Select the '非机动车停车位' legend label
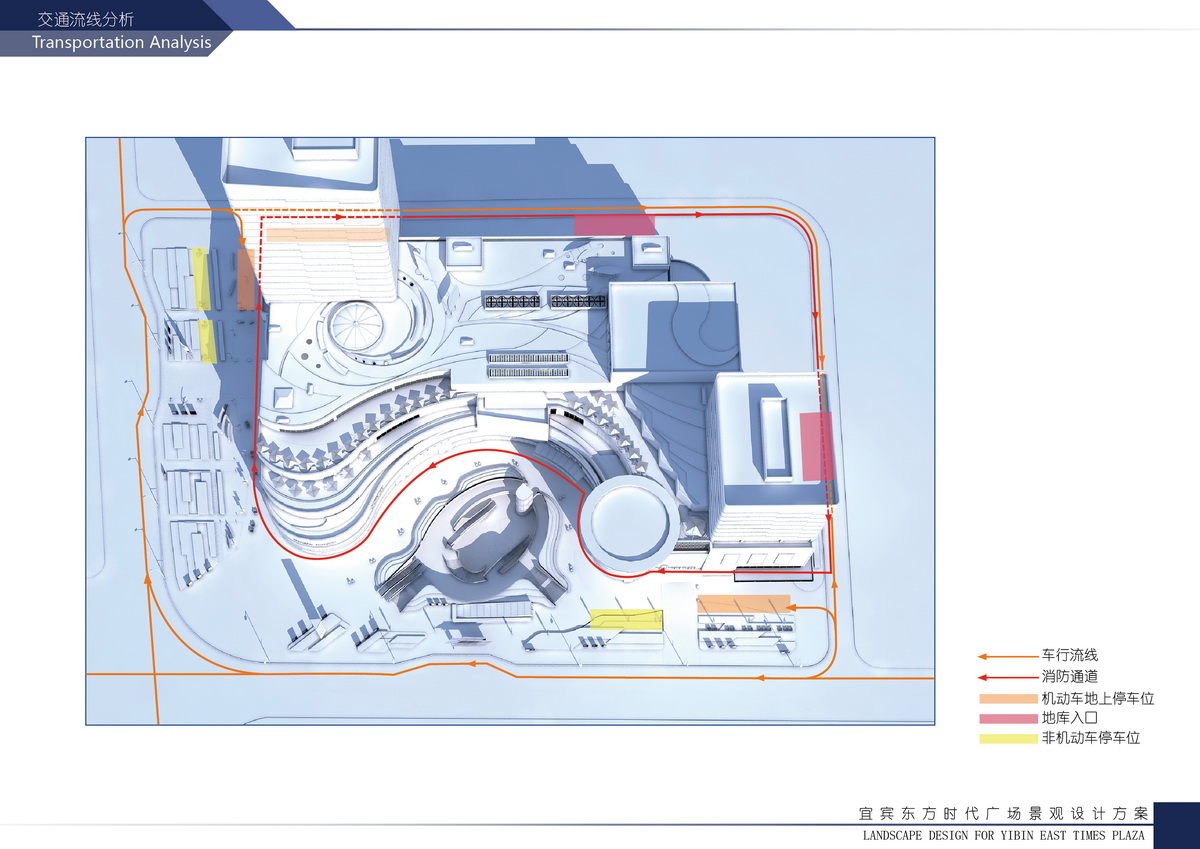The image size is (1200, 849). click(1091, 738)
